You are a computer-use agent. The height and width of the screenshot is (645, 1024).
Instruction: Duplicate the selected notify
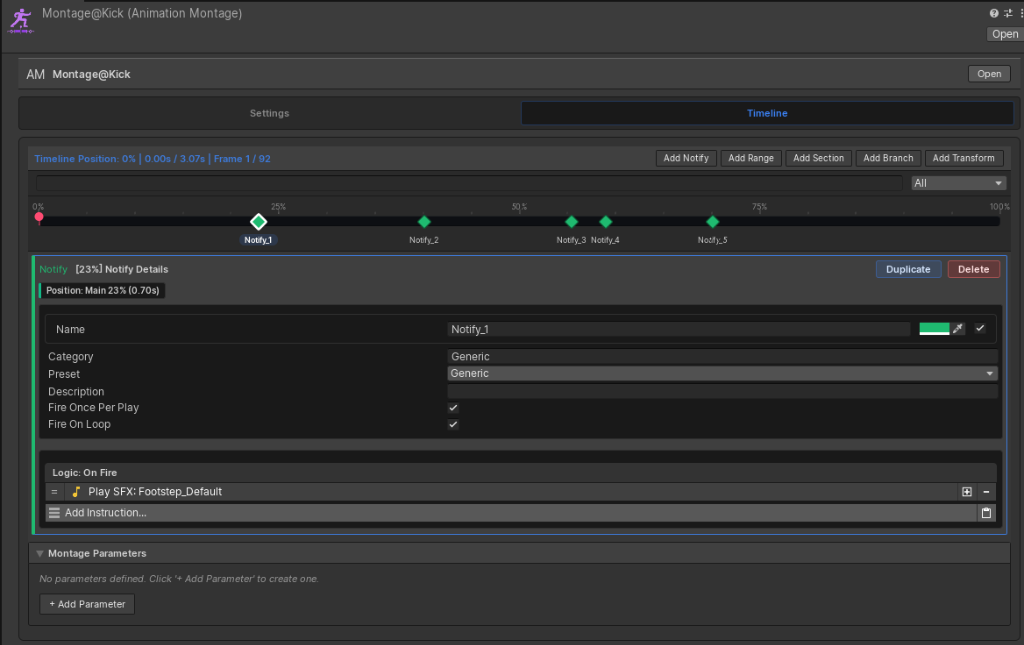pyautogui.click(x=908, y=269)
